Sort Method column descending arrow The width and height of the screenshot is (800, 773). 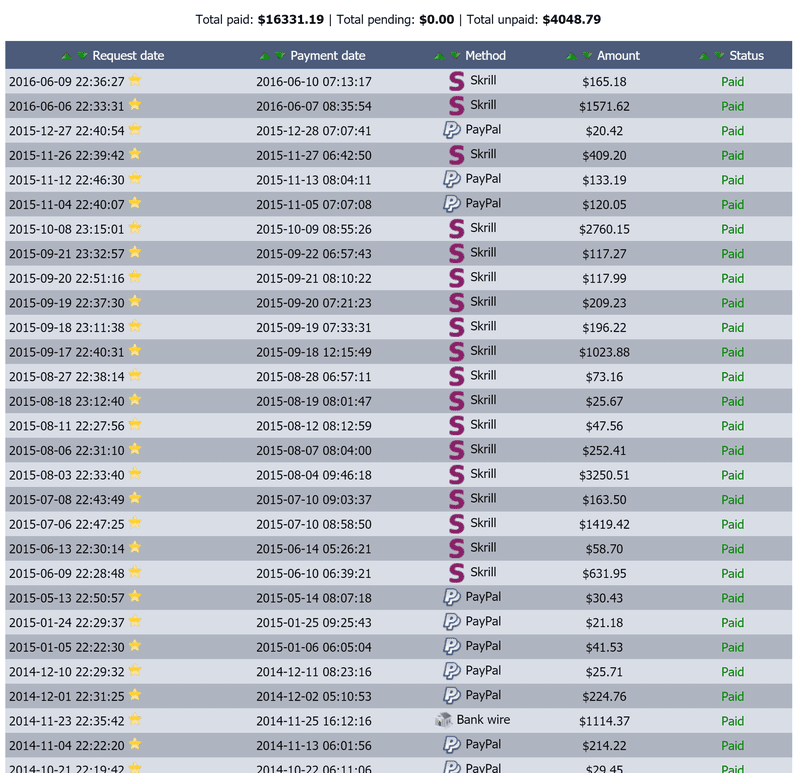click(x=455, y=56)
